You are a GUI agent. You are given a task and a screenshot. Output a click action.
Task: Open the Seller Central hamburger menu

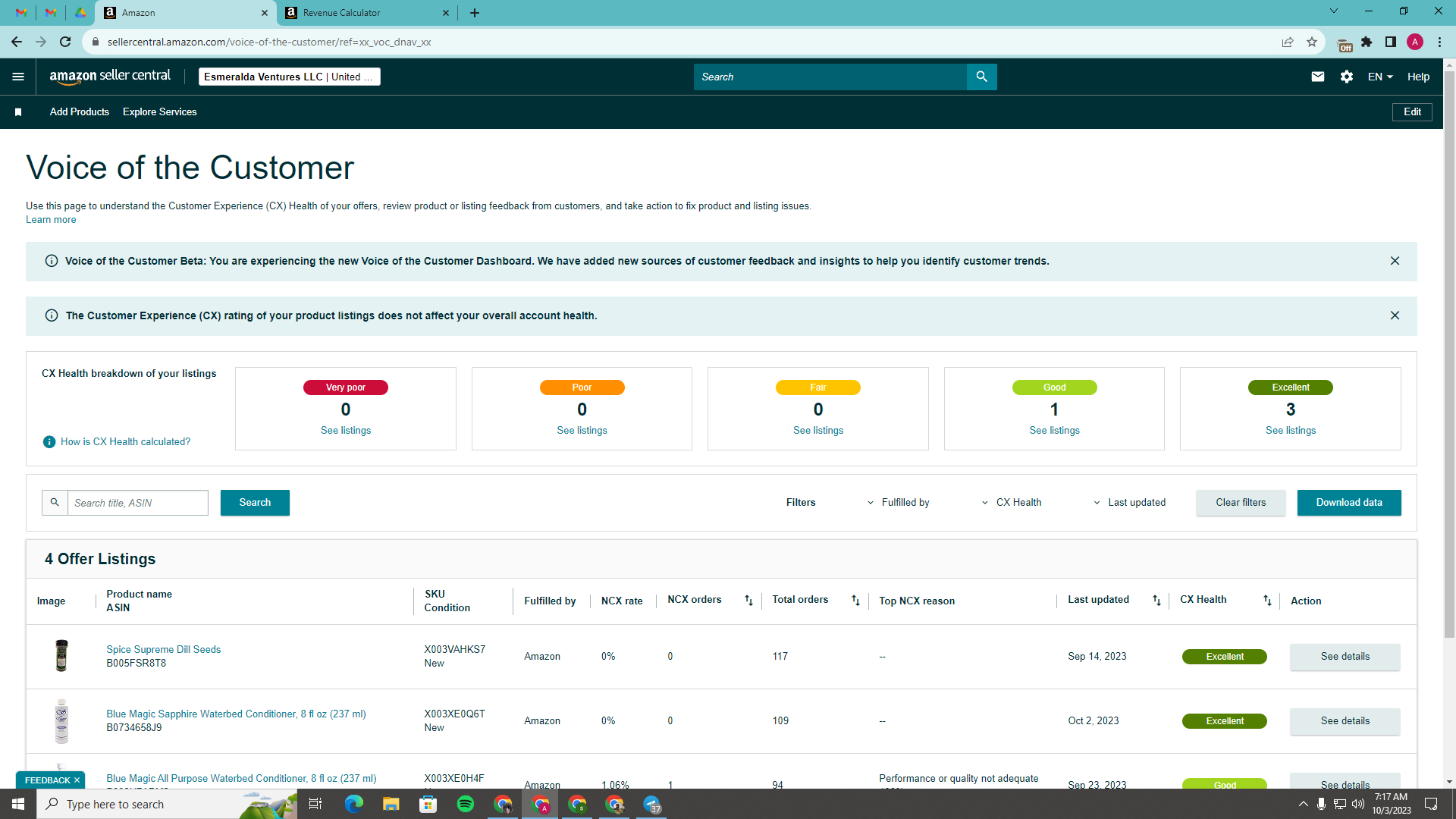tap(18, 77)
